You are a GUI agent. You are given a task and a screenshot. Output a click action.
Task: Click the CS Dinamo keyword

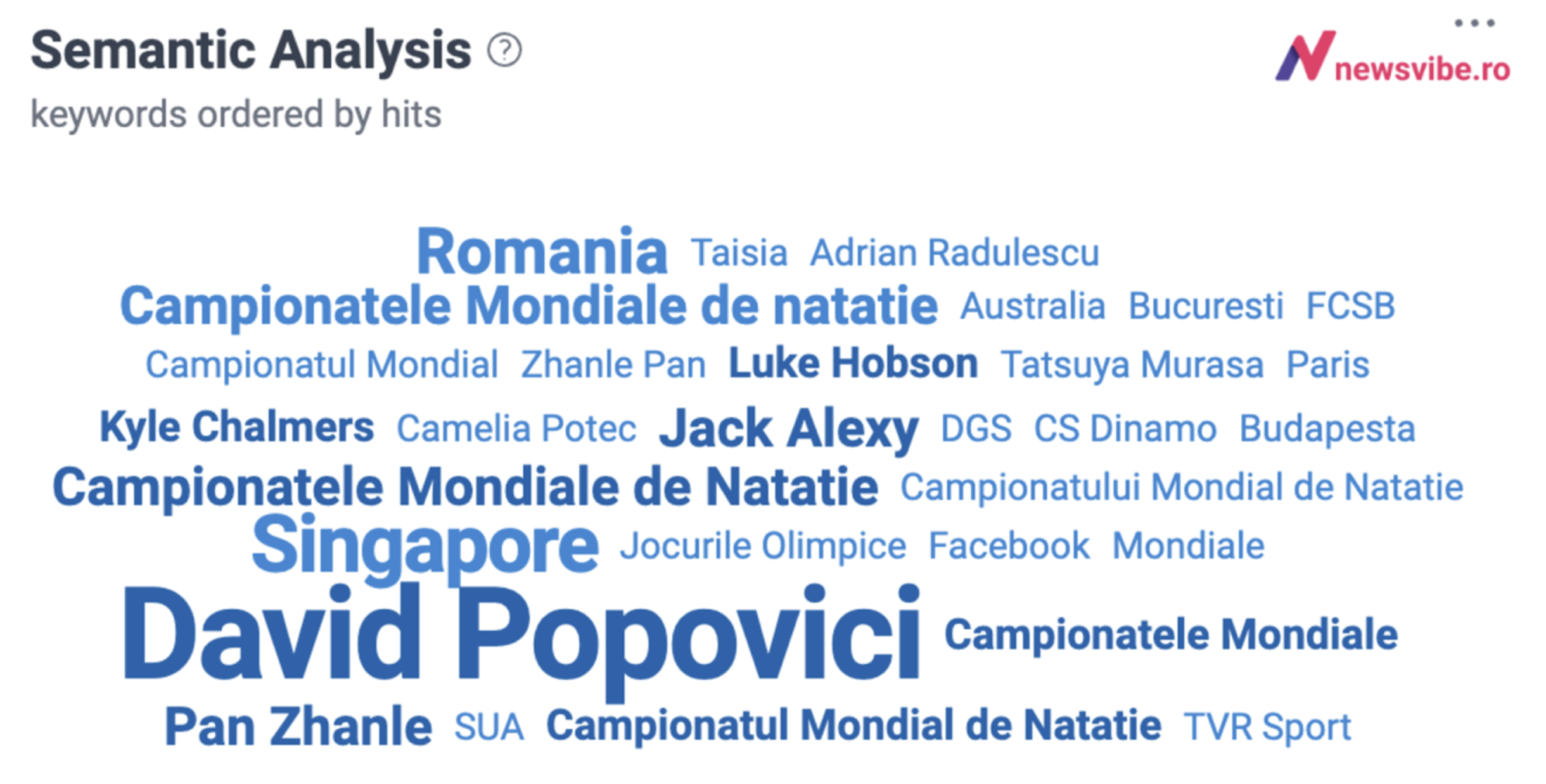click(1125, 429)
